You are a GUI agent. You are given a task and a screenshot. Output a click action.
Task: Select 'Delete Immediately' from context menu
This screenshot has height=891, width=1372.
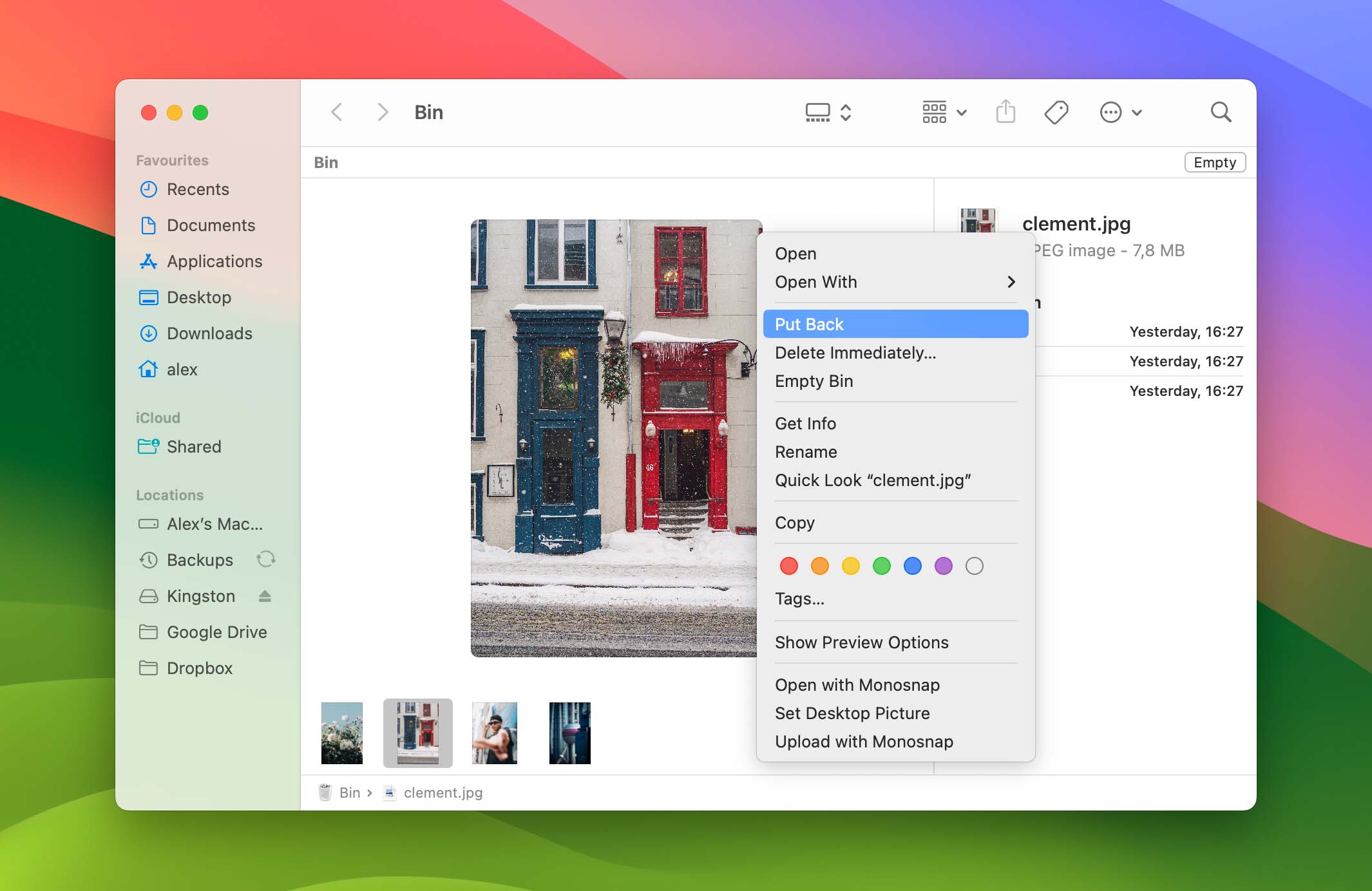tap(855, 352)
